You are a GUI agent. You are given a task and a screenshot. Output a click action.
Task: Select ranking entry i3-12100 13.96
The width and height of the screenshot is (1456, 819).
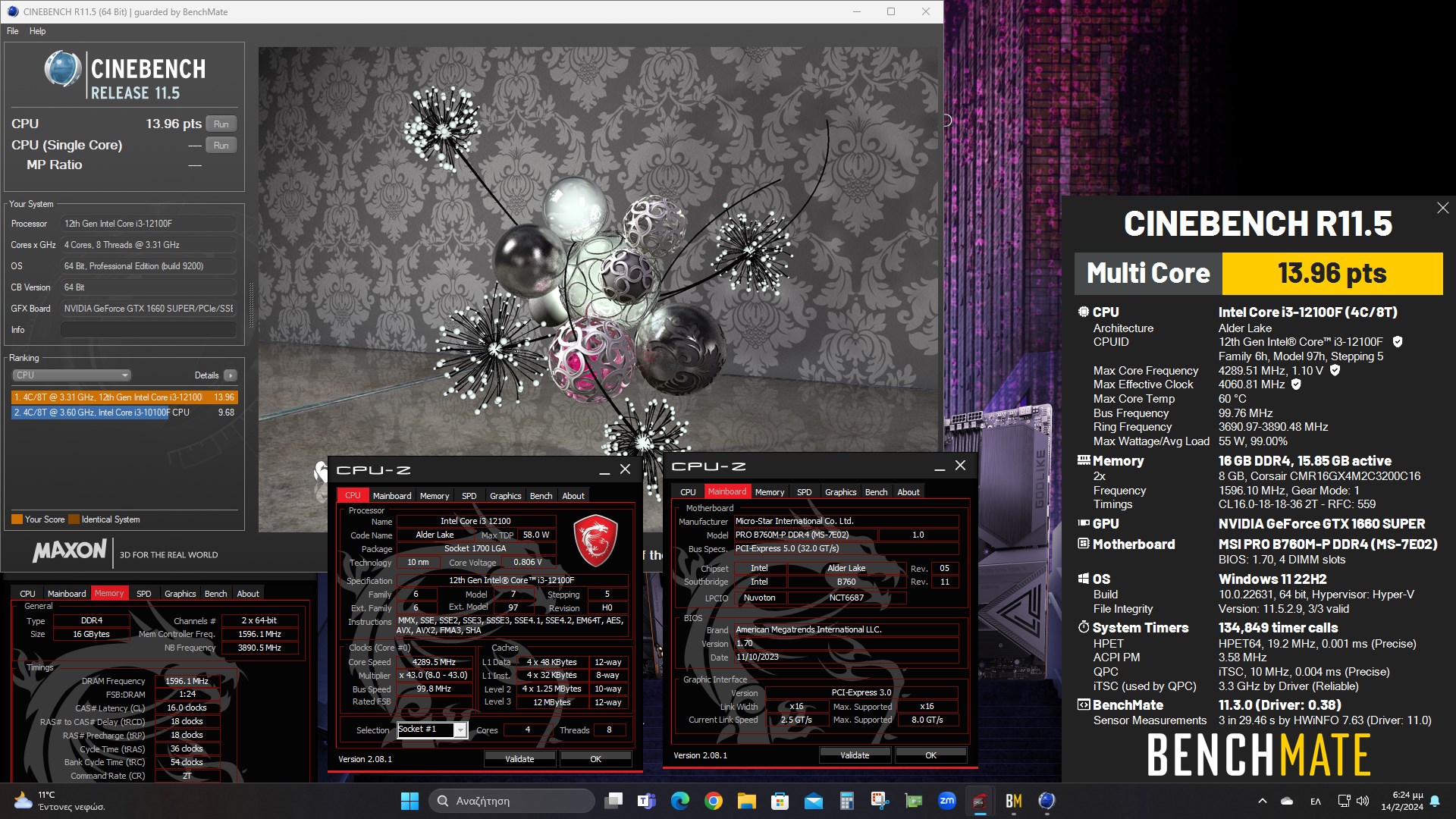point(124,397)
